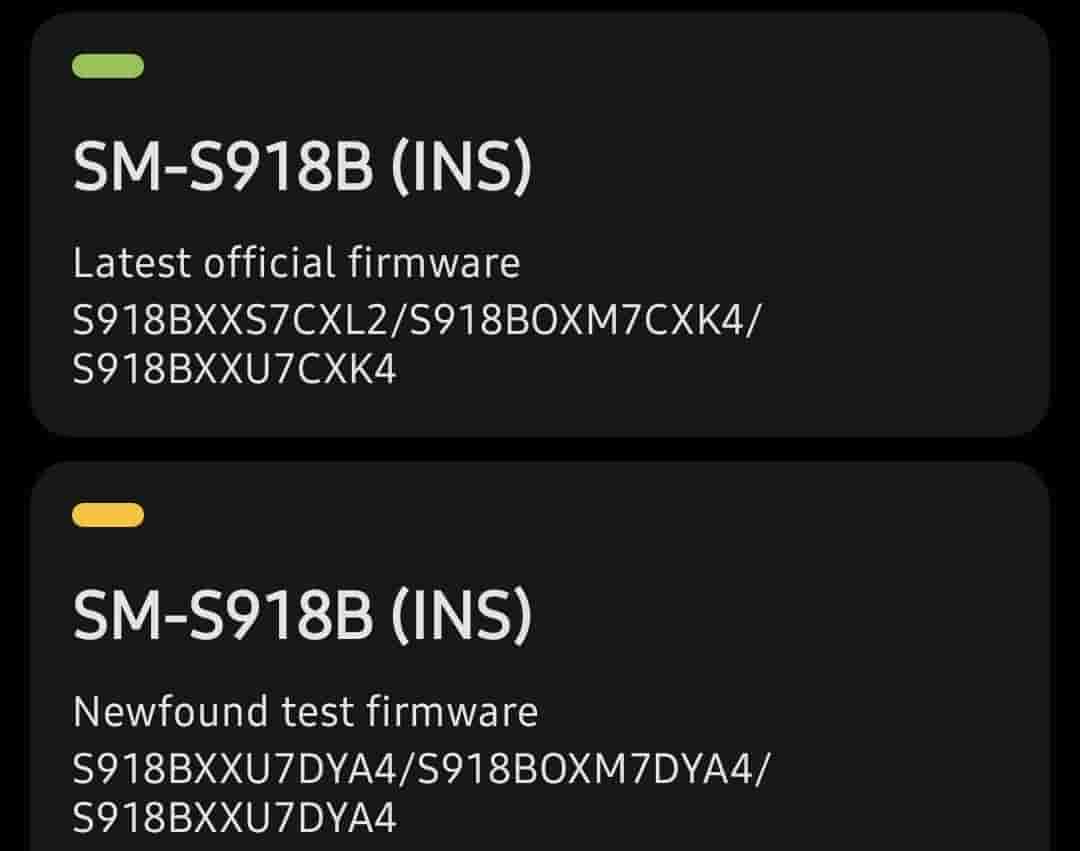The width and height of the screenshot is (1080, 851).
Task: Click the final-line S918BXXU7DYA4 modem string
Action: pyautogui.click(x=234, y=819)
